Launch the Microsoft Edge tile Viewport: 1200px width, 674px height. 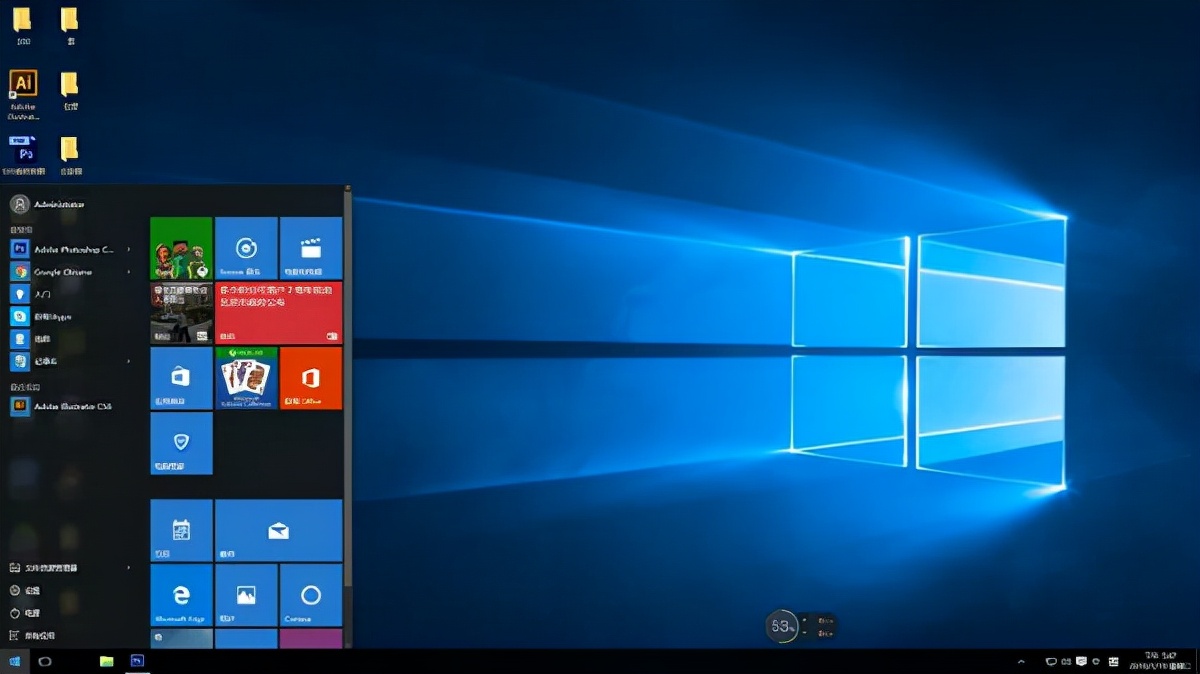(x=181, y=595)
